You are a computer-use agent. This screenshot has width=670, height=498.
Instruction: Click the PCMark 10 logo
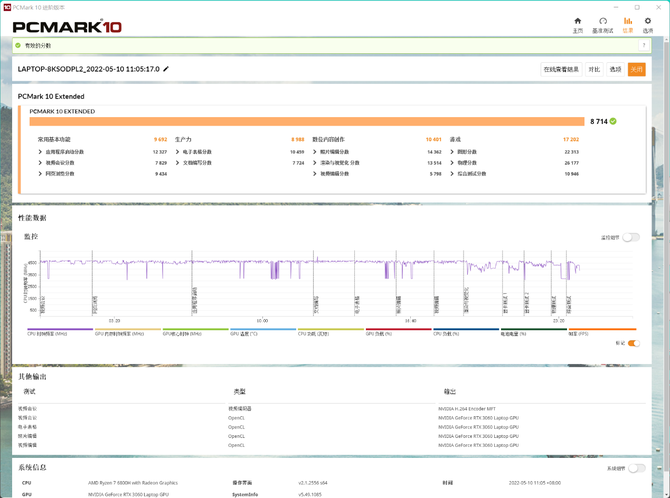[68, 26]
